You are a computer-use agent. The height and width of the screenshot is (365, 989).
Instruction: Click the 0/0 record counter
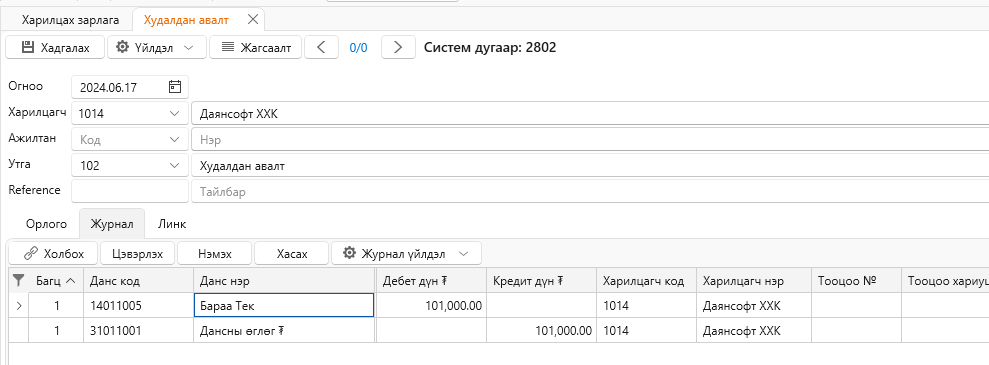pos(358,47)
